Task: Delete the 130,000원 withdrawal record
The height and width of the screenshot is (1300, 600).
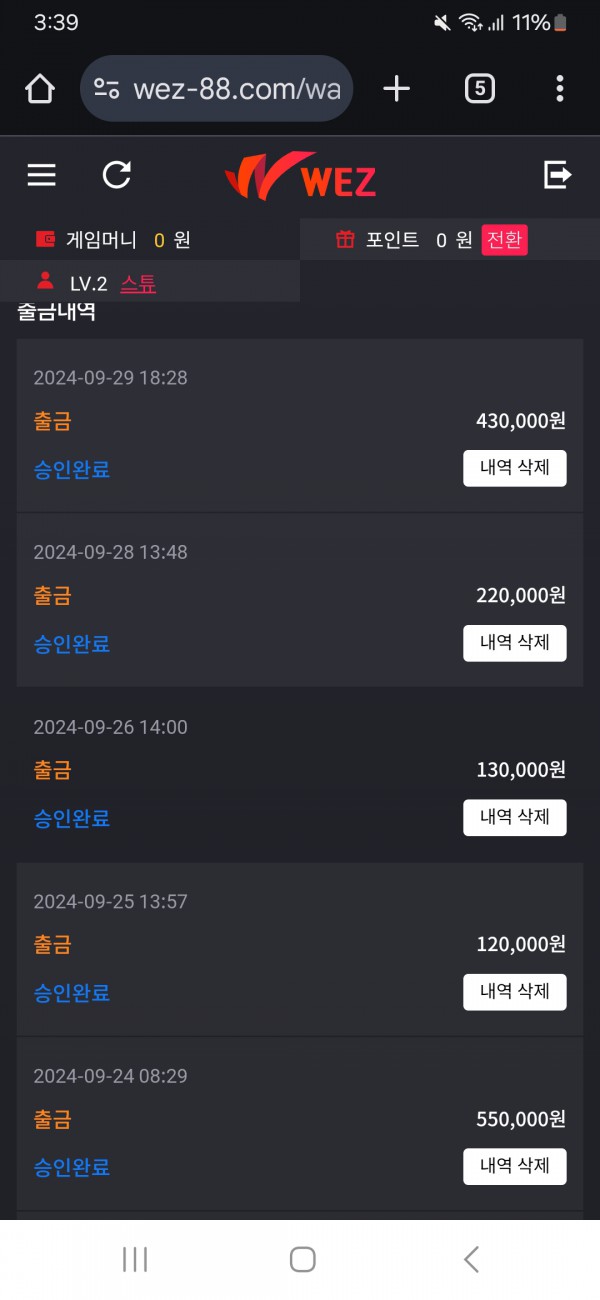Action: (x=514, y=818)
